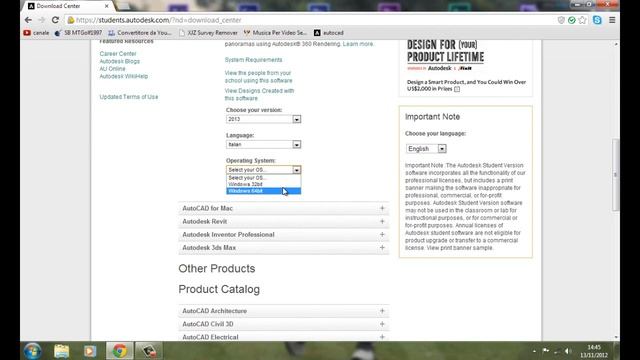Open AU Online link
The width and height of the screenshot is (640, 360).
click(x=112, y=69)
